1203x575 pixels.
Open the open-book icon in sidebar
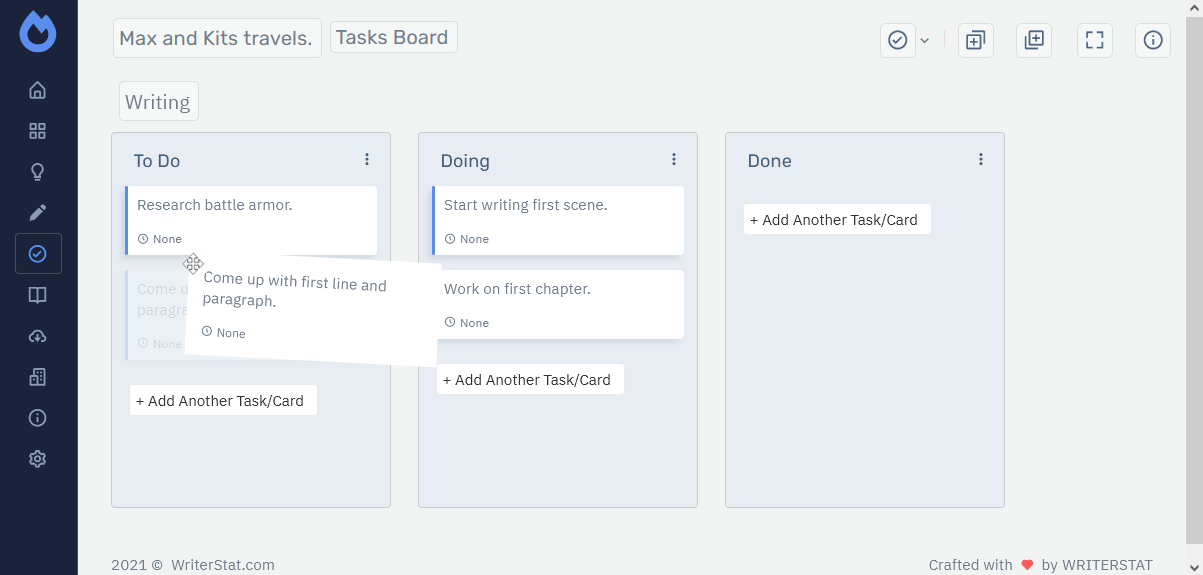[37, 295]
